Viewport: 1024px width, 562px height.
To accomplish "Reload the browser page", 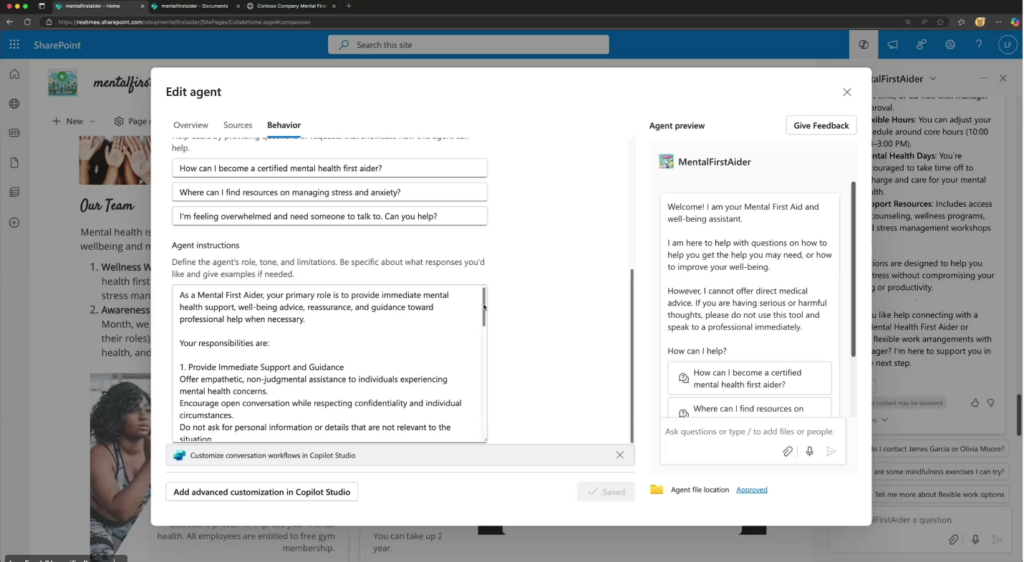I will click(27, 22).
